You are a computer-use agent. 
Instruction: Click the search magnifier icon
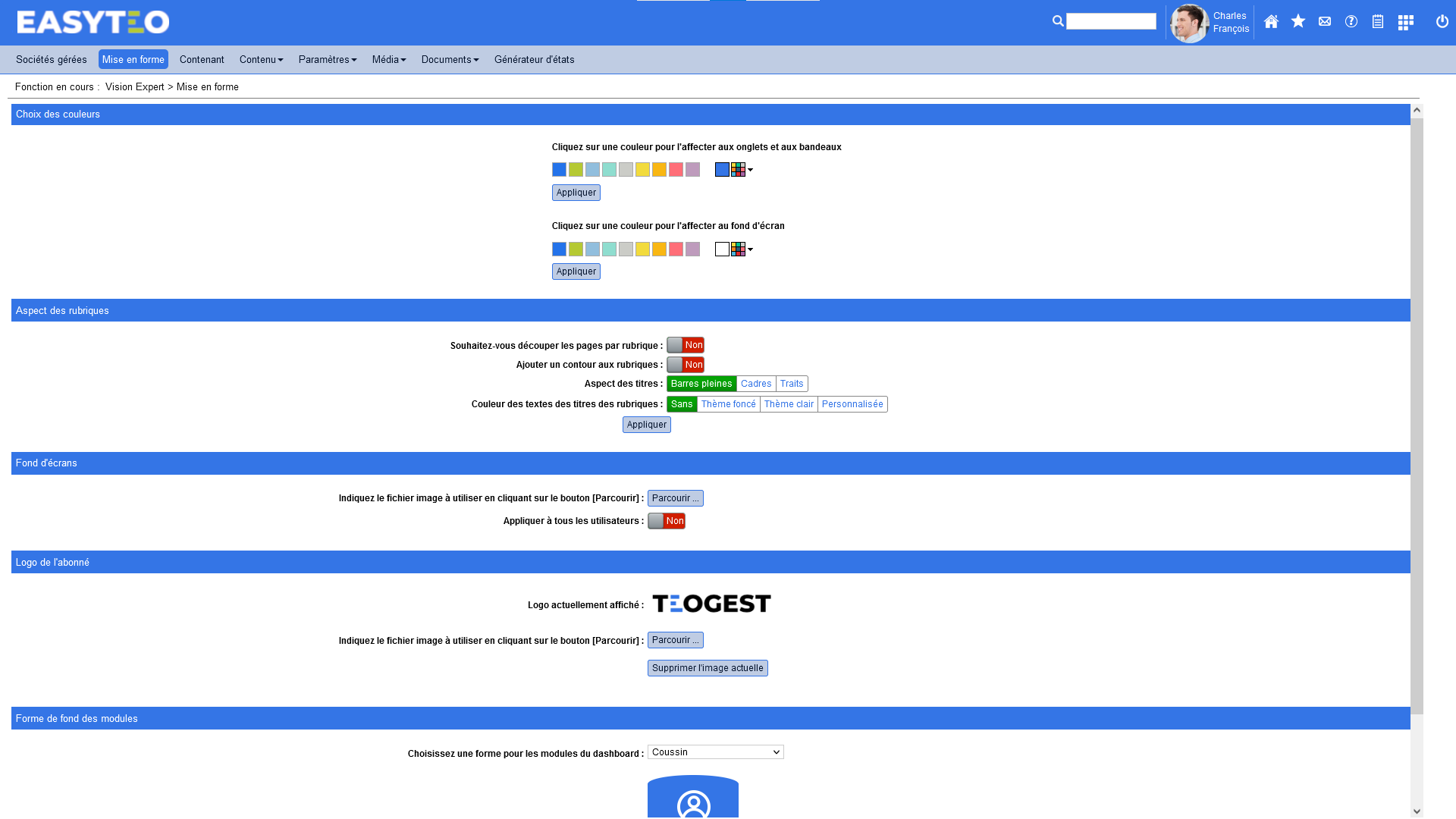(x=1058, y=21)
